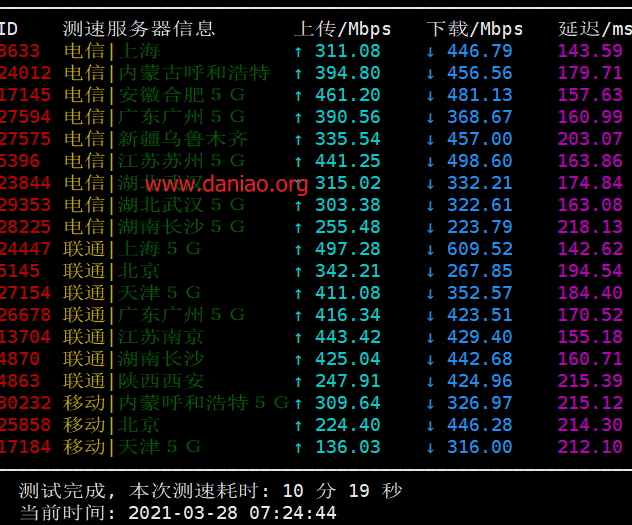The height and width of the screenshot is (525, 632).
Task: Click the timestamp 2021-03-28 07:24:44
Action: tap(232, 513)
